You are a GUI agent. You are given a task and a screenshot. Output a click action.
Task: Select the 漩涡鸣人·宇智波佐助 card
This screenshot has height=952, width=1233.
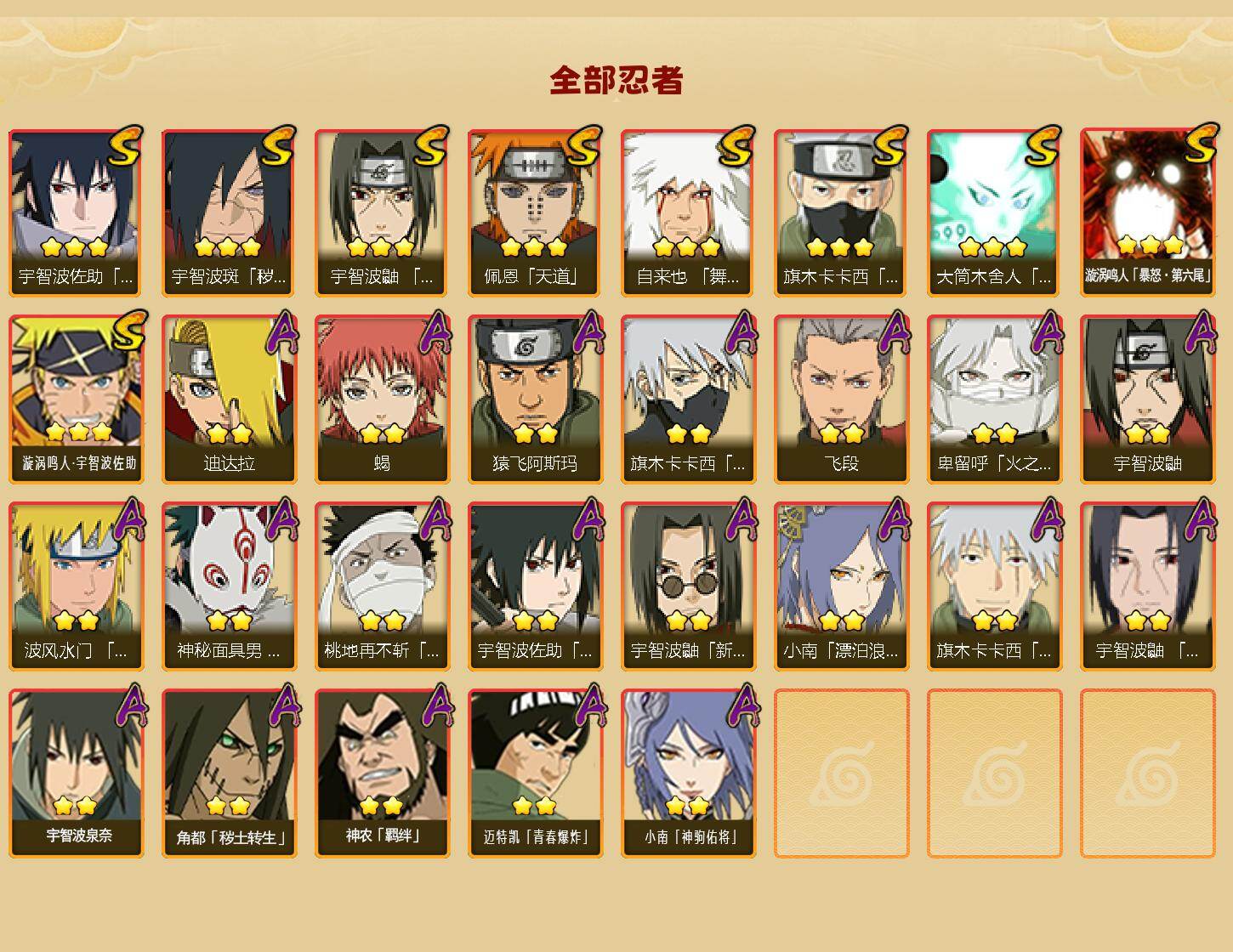click(76, 399)
